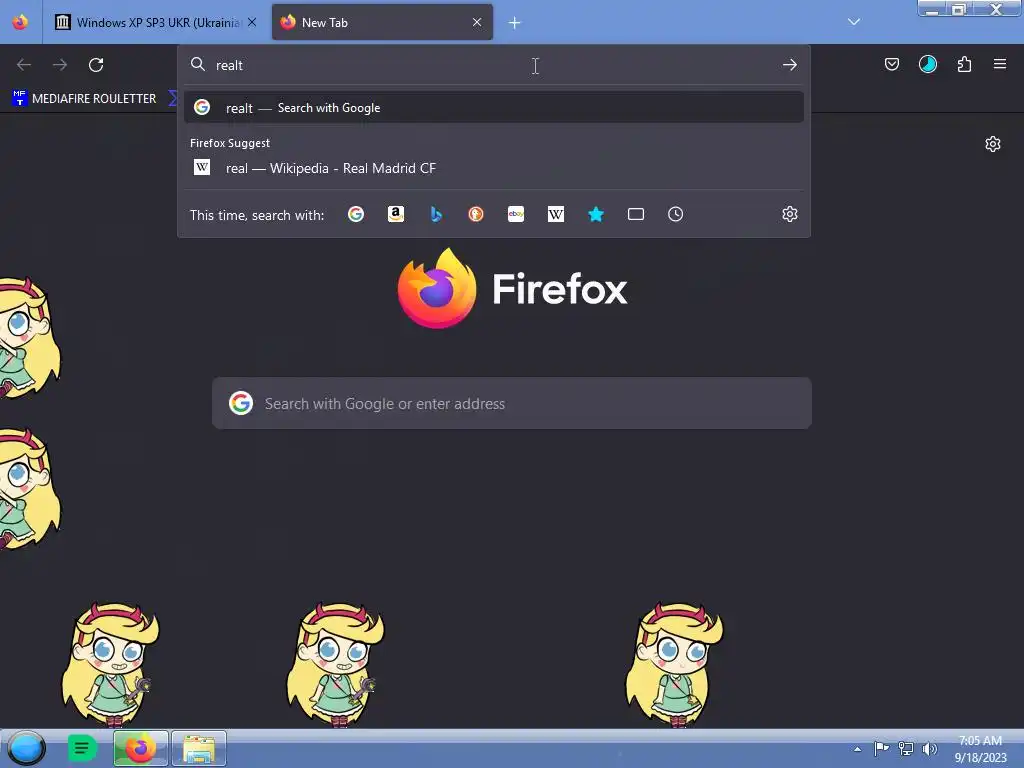Close the Windows XP SP3 UKR tab
The image size is (1024, 768).
point(252,22)
